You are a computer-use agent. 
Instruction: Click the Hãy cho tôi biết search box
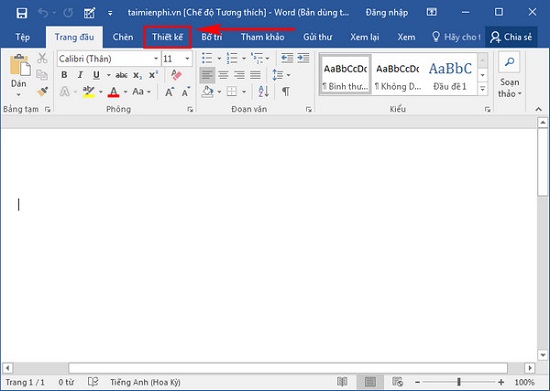pos(456,37)
